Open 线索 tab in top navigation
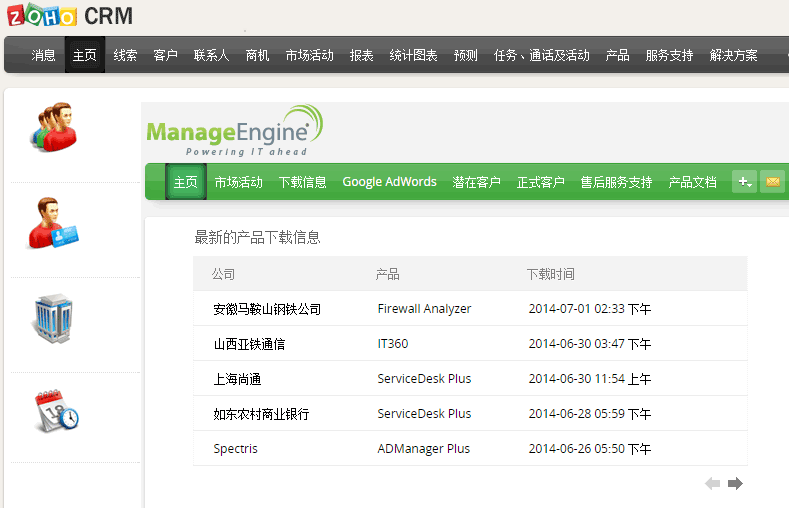 [x=125, y=56]
